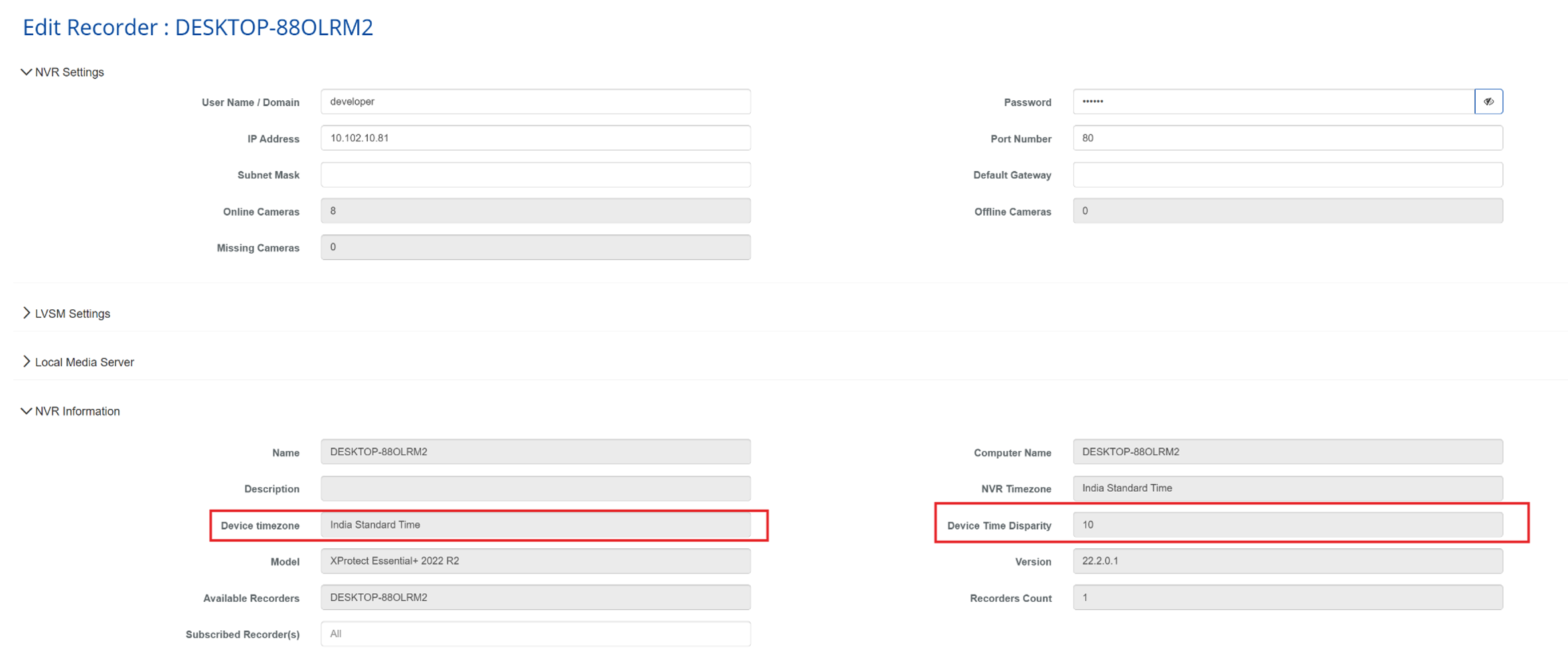1568x657 pixels.
Task: Click the Version field showing 22.2.0.1
Action: (x=1287, y=561)
